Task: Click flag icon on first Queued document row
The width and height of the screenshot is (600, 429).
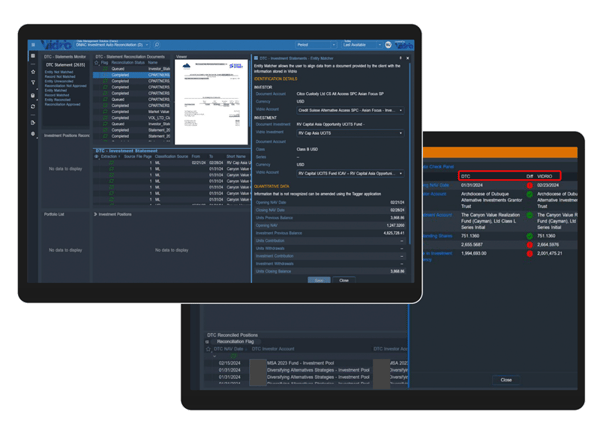Action: tap(105, 69)
